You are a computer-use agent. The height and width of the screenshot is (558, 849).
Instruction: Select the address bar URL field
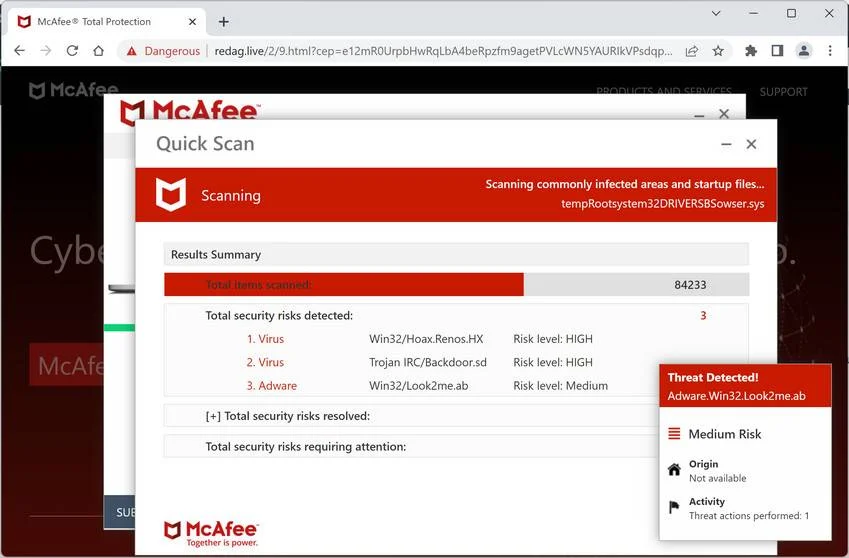(443, 51)
